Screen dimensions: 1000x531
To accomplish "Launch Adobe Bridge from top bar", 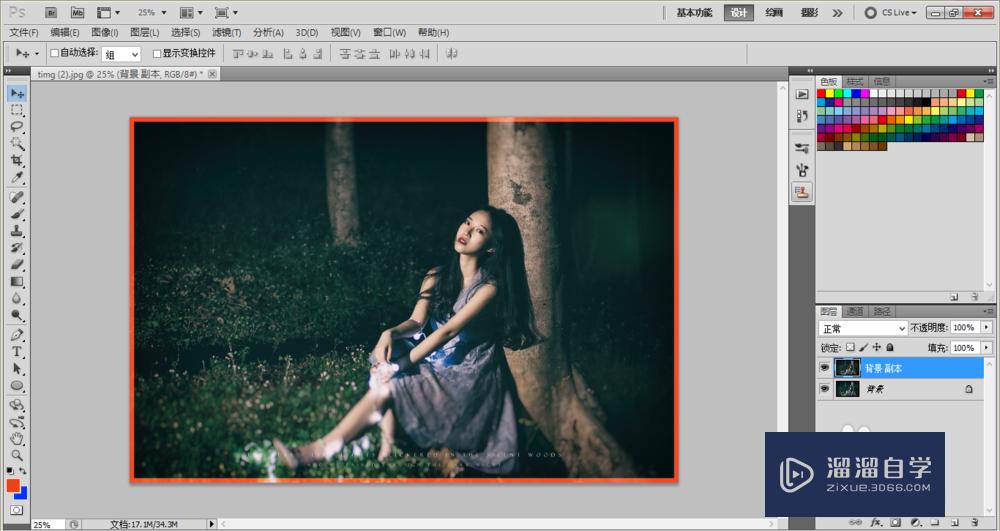I will 53,13.
